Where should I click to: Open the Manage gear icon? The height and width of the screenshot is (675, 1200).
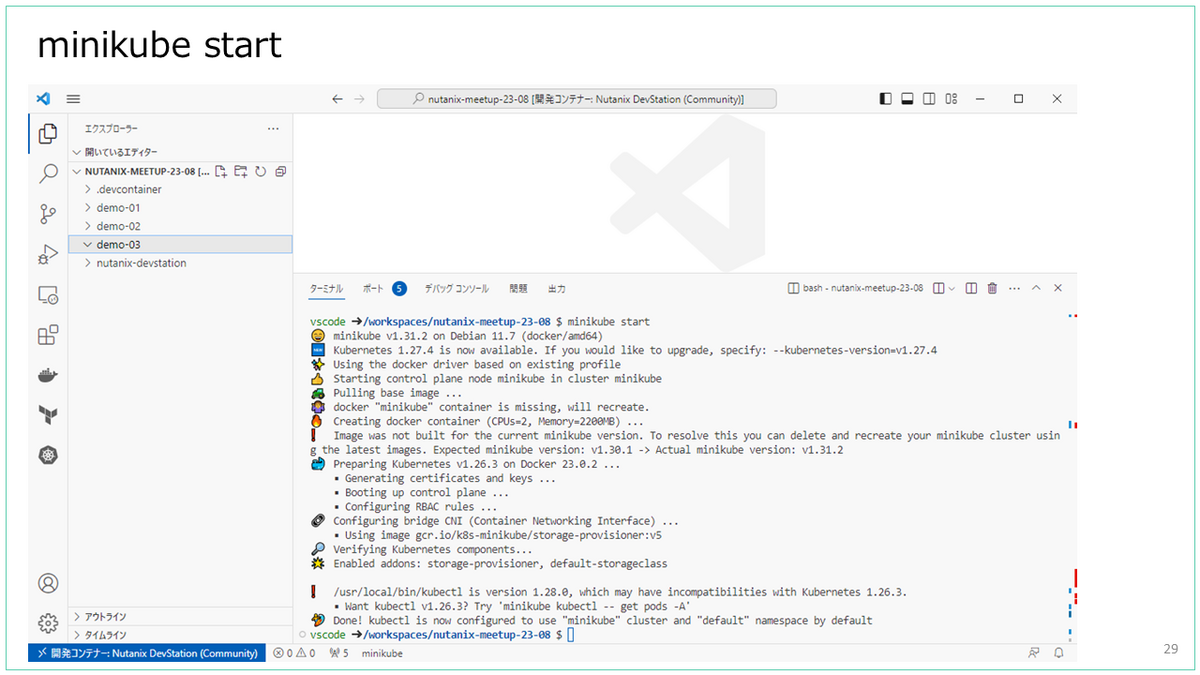coord(47,623)
